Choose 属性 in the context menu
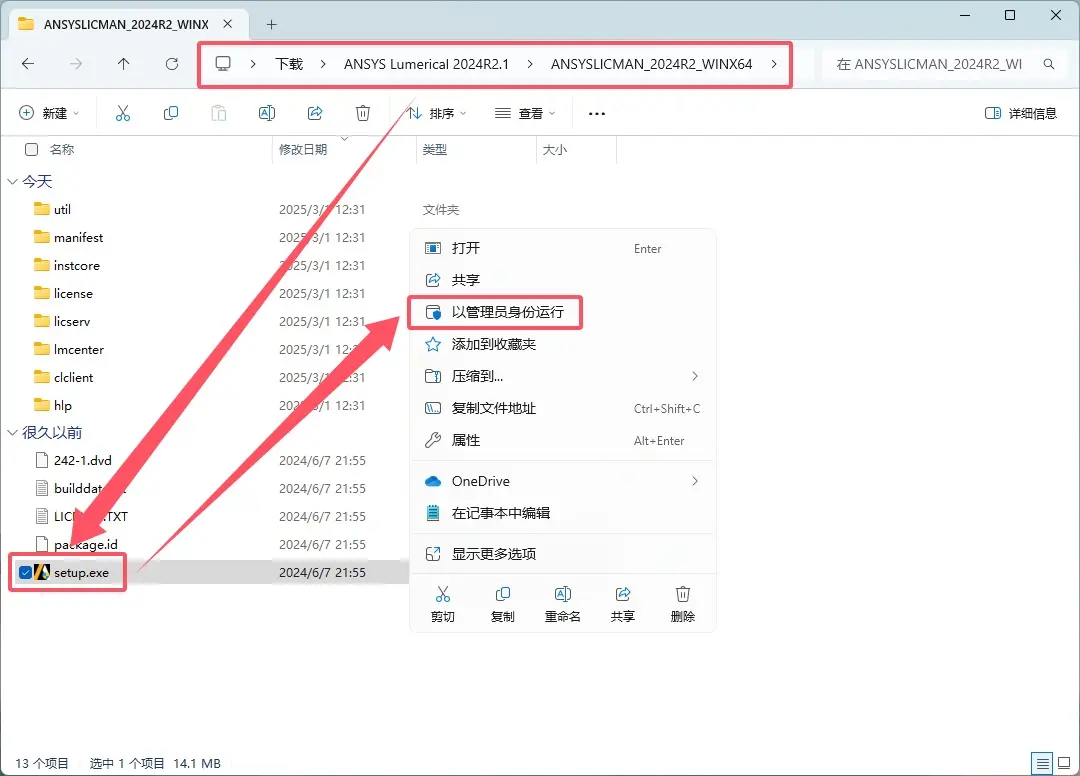The width and height of the screenshot is (1080, 776). [x=466, y=440]
